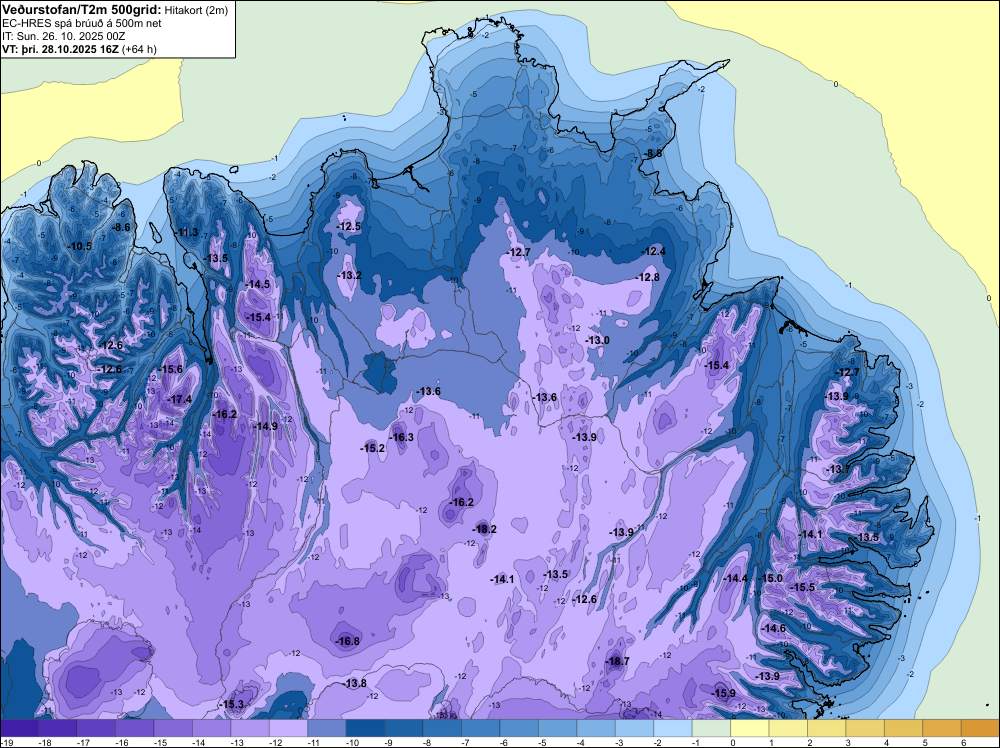This screenshot has width=1000, height=748.
Task: Select the light green swatch between -1 and 0
Action: point(711,728)
